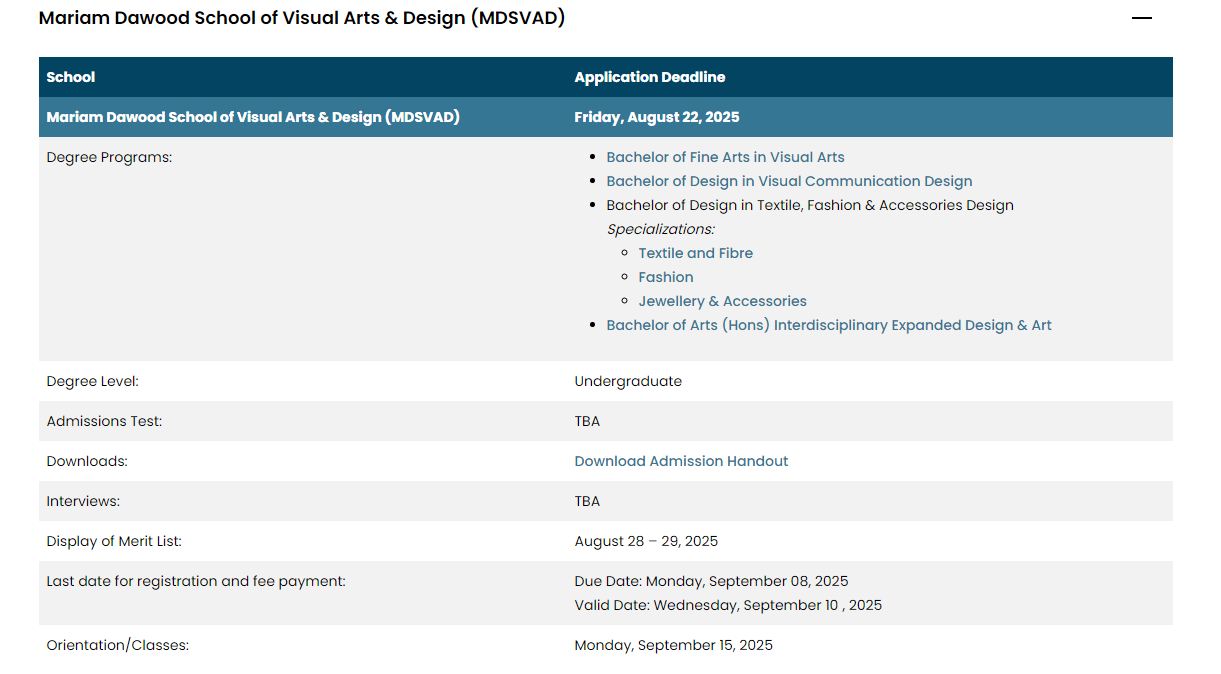Click 'Due Date: Monday, September 08, 2025'
Viewport: 1221px width, 674px height.
click(711, 581)
